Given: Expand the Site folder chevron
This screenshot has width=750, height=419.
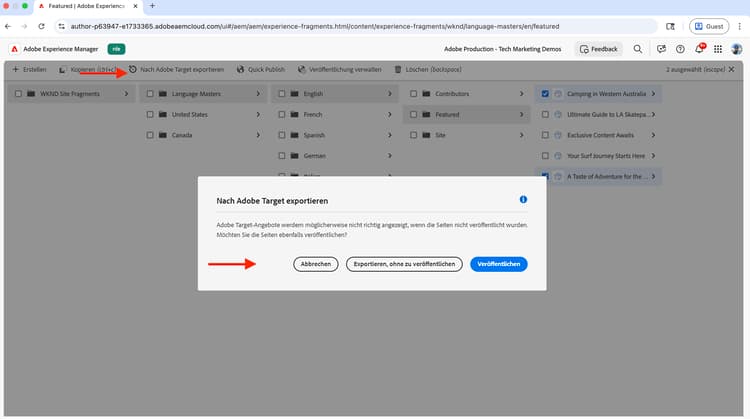Looking at the screenshot, I should [x=521, y=135].
